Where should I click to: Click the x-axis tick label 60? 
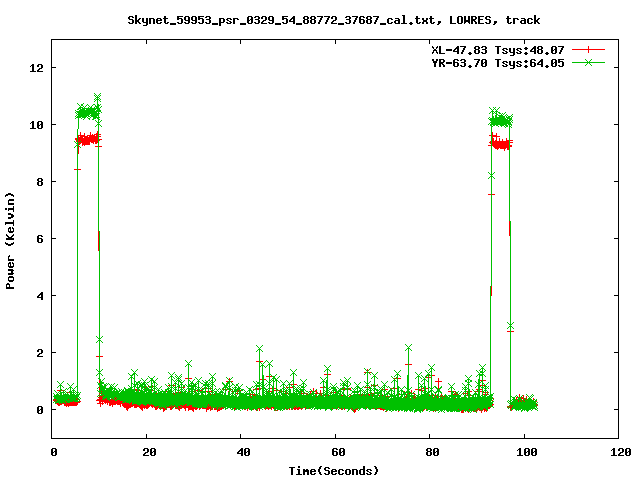click(x=338, y=452)
